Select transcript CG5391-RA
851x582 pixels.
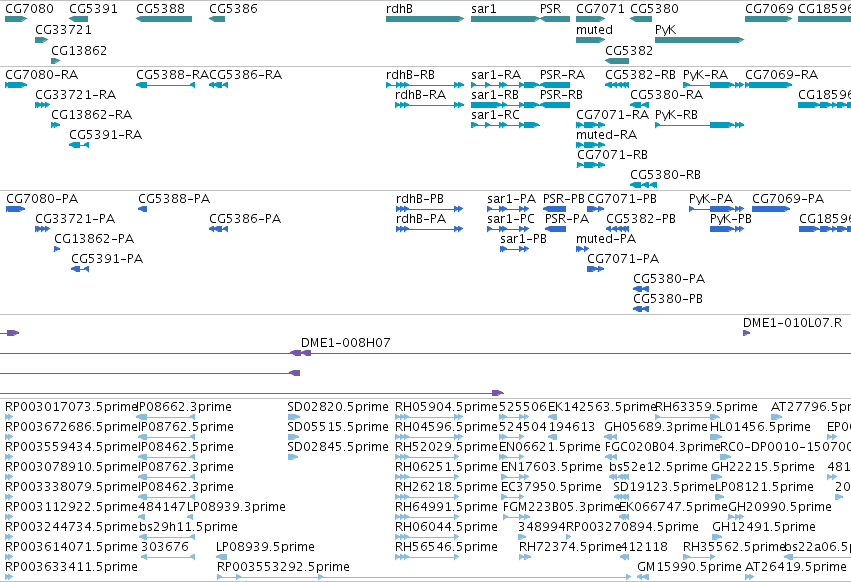coord(106,135)
